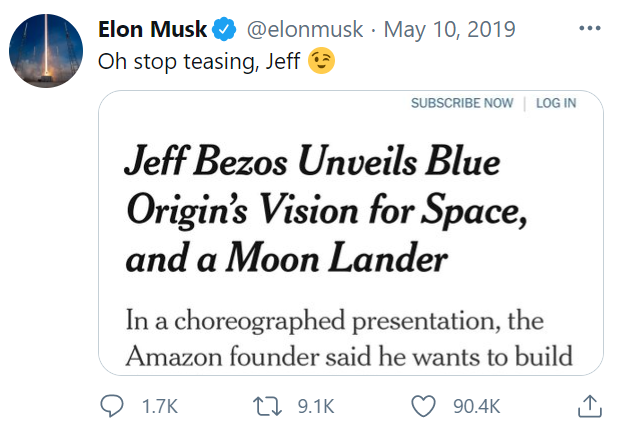The height and width of the screenshot is (429, 618).
Task: Like the tweet with heart icon
Action: (x=423, y=407)
